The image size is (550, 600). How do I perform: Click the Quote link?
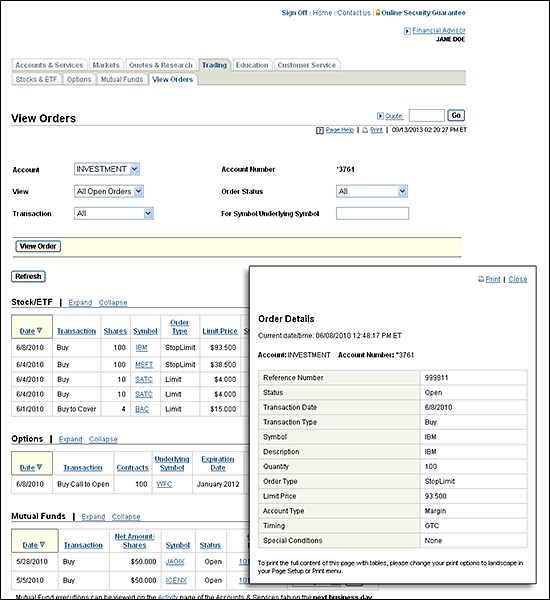pyautogui.click(x=394, y=116)
